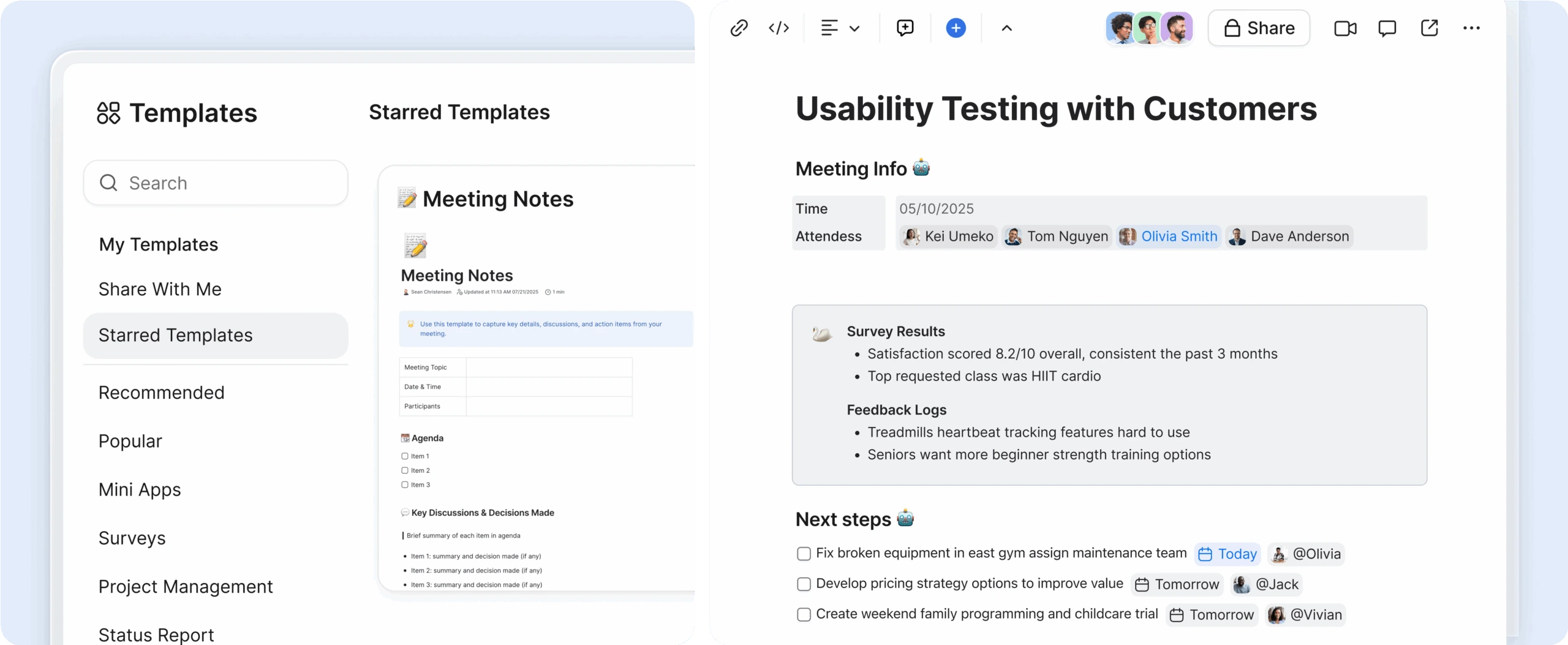The width and height of the screenshot is (1568, 645).
Task: Open the Today due date picker
Action: (x=1227, y=554)
